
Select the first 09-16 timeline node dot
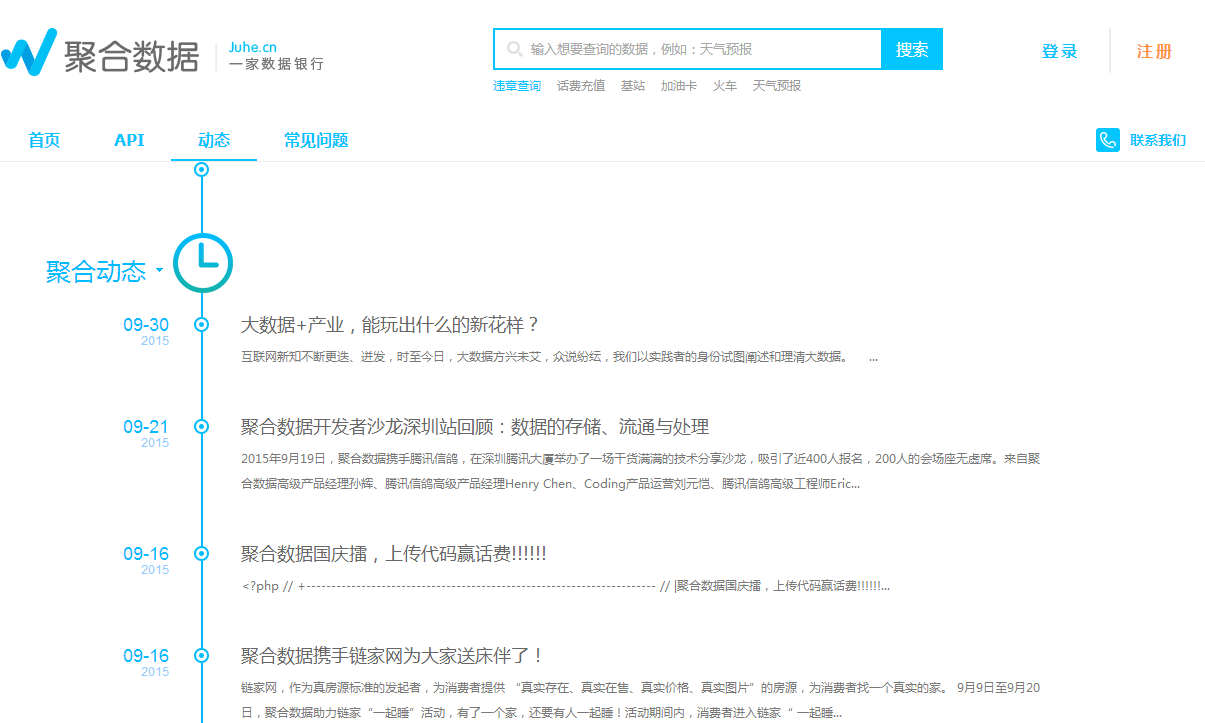pyautogui.click(x=202, y=554)
